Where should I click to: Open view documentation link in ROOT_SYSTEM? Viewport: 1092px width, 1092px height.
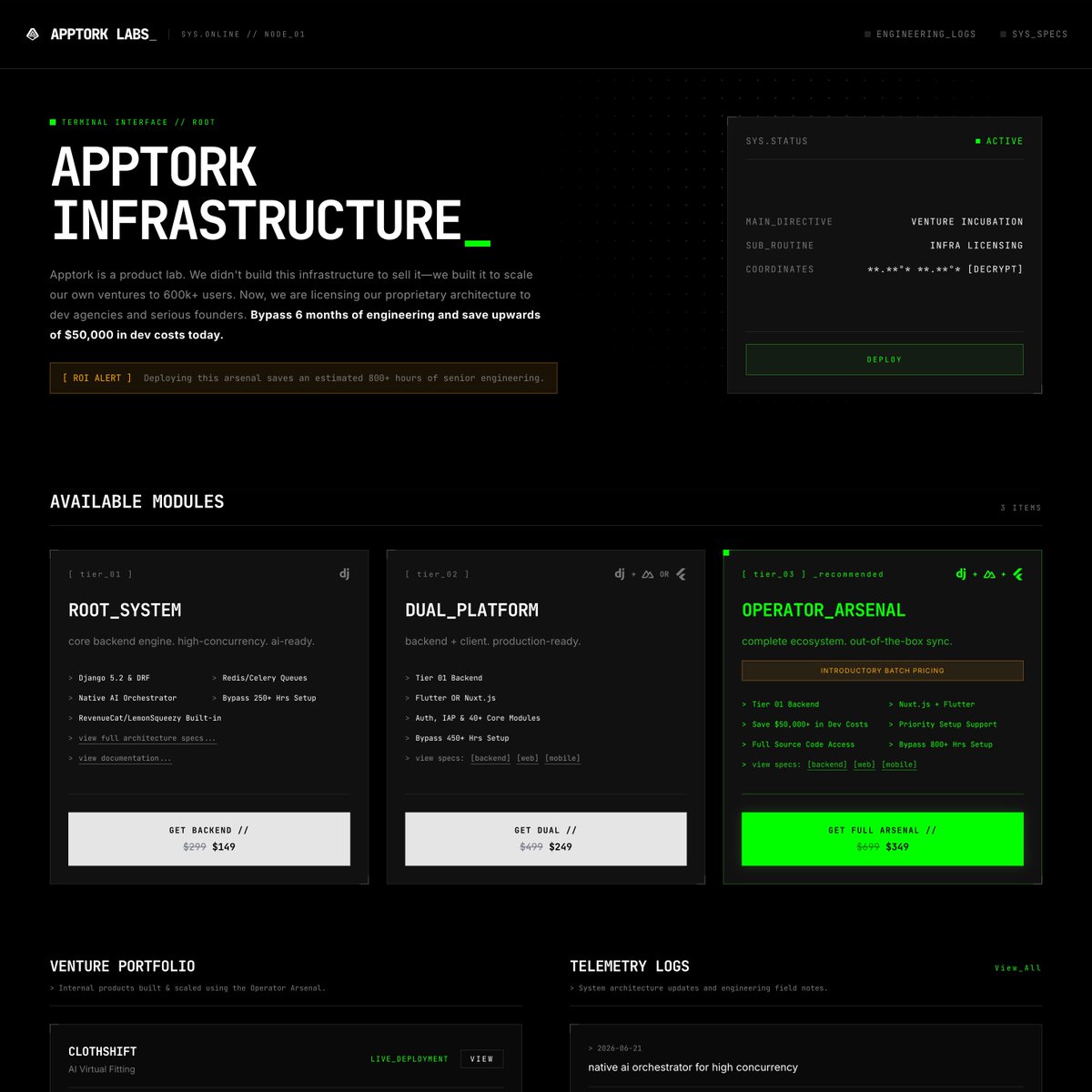(125, 758)
